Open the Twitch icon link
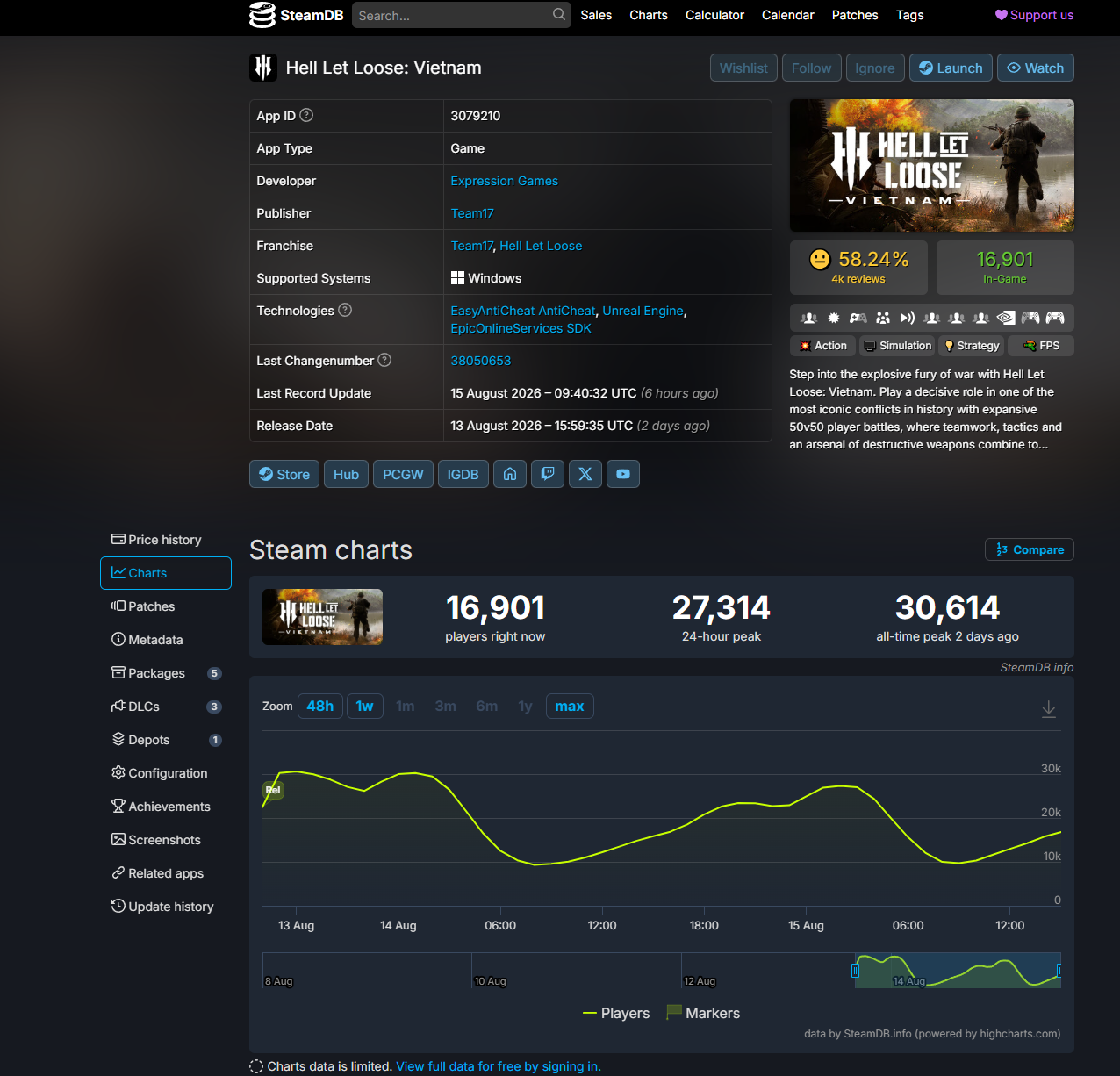Viewport: 1120px width, 1076px height. coord(548,474)
